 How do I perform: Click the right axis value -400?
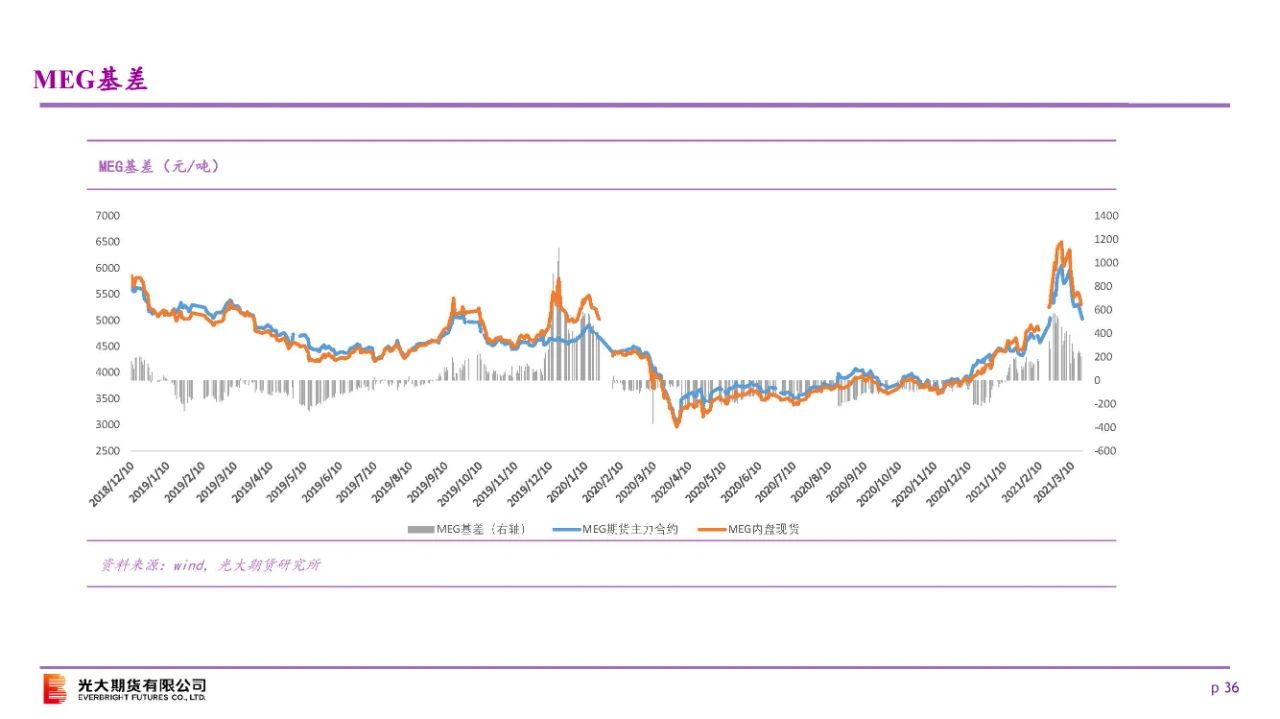click(x=1105, y=427)
